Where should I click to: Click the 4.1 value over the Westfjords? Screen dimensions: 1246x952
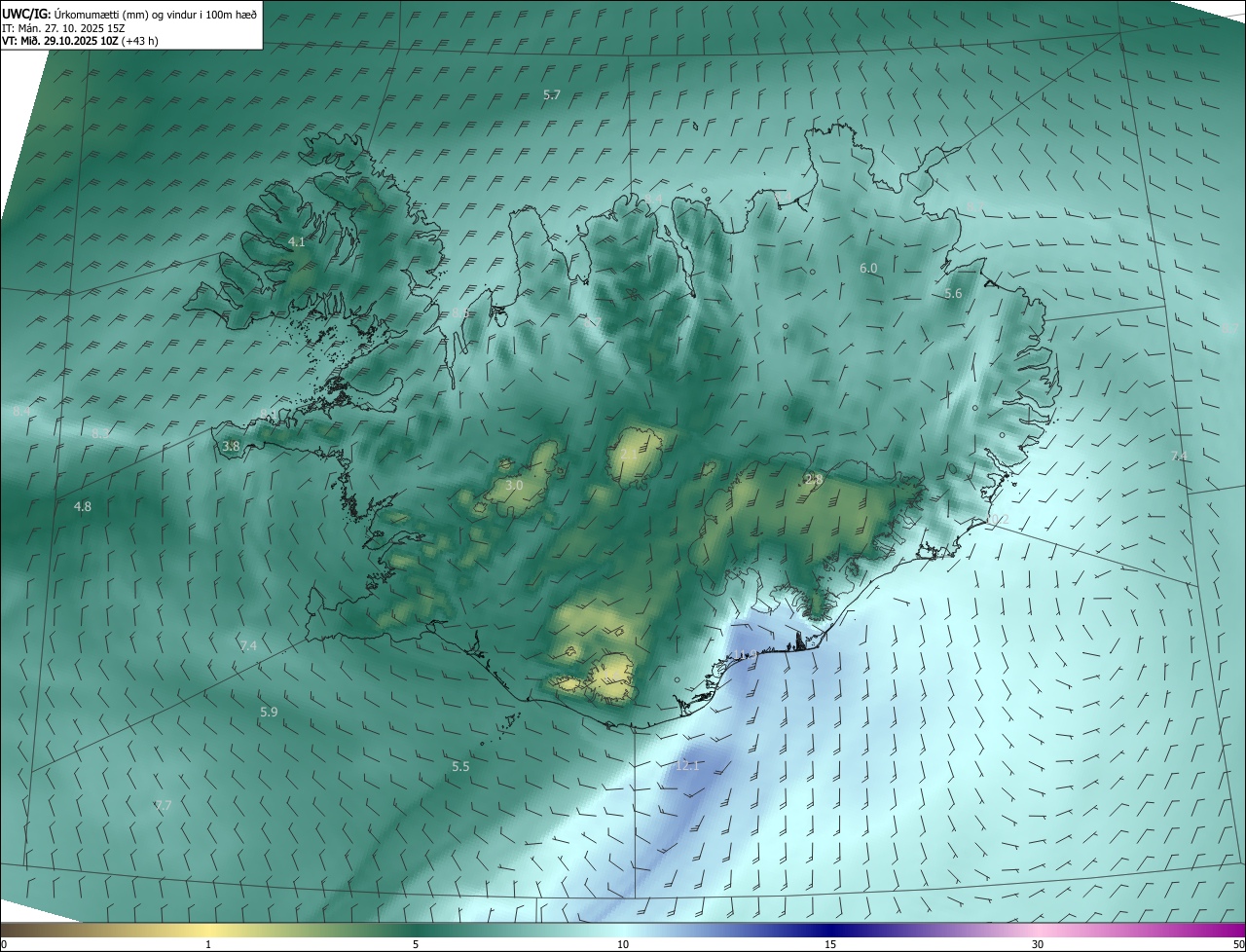pyautogui.click(x=297, y=241)
